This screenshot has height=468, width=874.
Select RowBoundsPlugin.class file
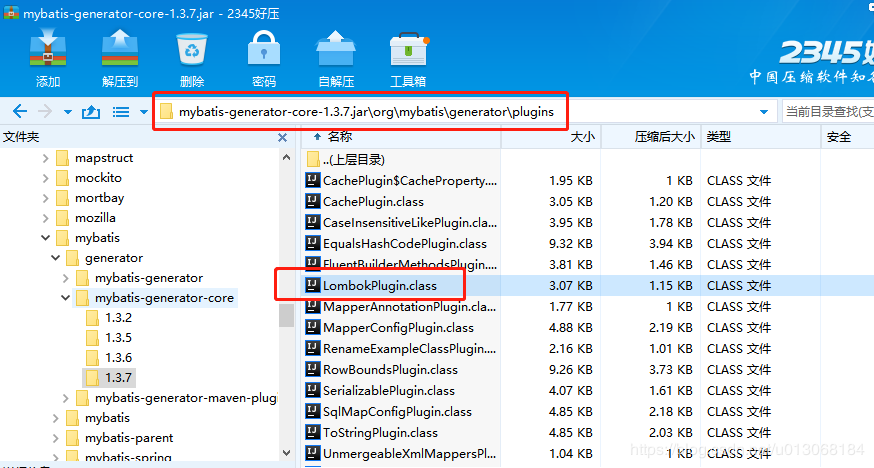(382, 370)
